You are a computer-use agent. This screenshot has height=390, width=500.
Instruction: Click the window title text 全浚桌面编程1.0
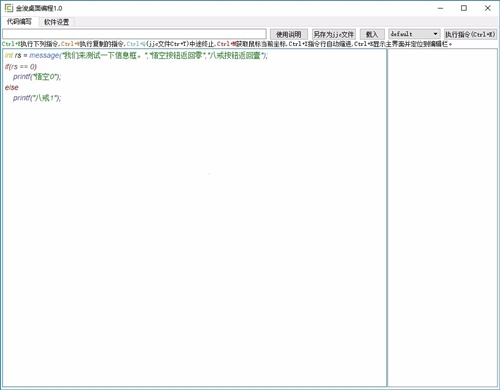pos(39,8)
